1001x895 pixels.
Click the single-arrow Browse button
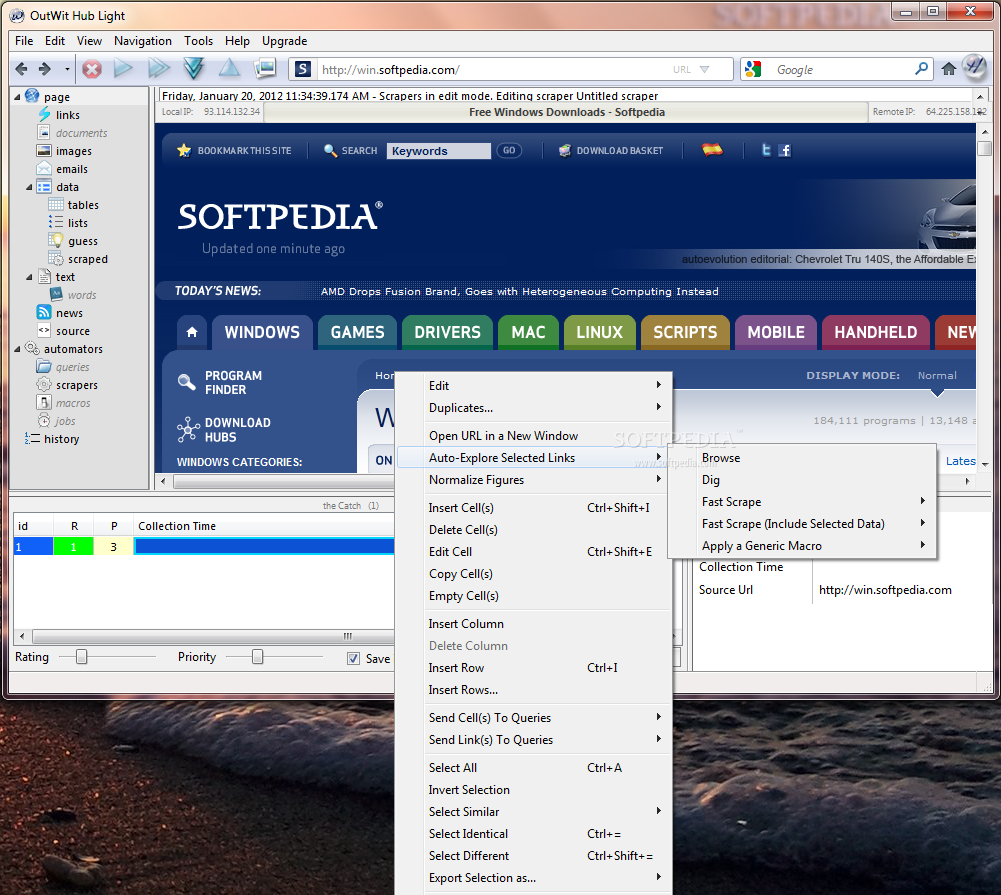click(x=123, y=68)
